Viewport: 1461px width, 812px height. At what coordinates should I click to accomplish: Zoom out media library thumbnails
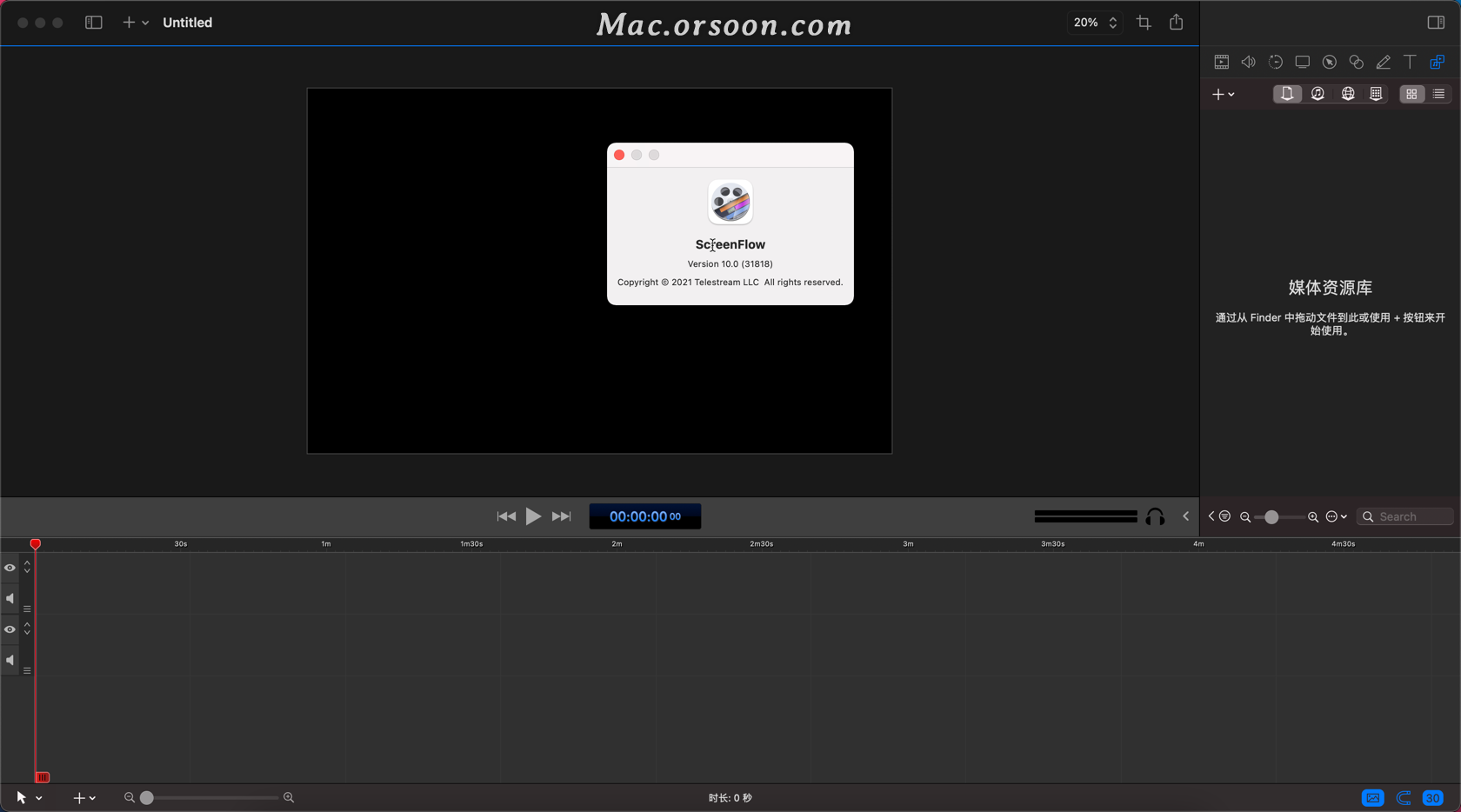click(1245, 517)
